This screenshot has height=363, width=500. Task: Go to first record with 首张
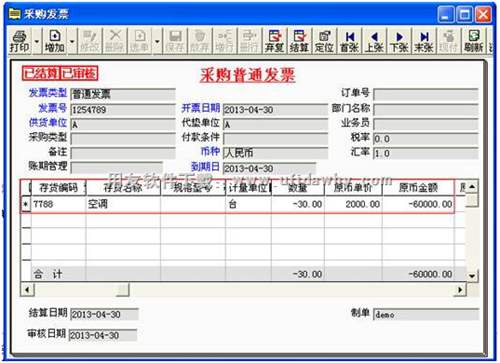click(349, 41)
